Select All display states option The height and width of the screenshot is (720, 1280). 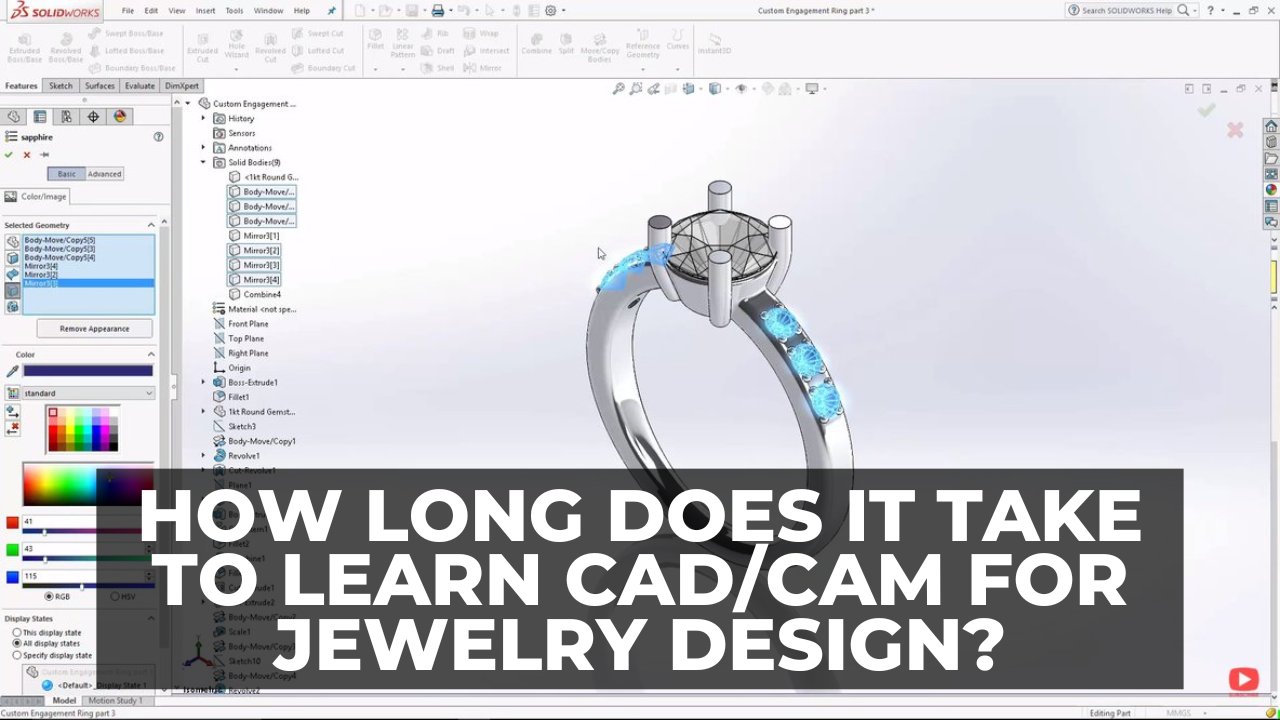tap(17, 644)
